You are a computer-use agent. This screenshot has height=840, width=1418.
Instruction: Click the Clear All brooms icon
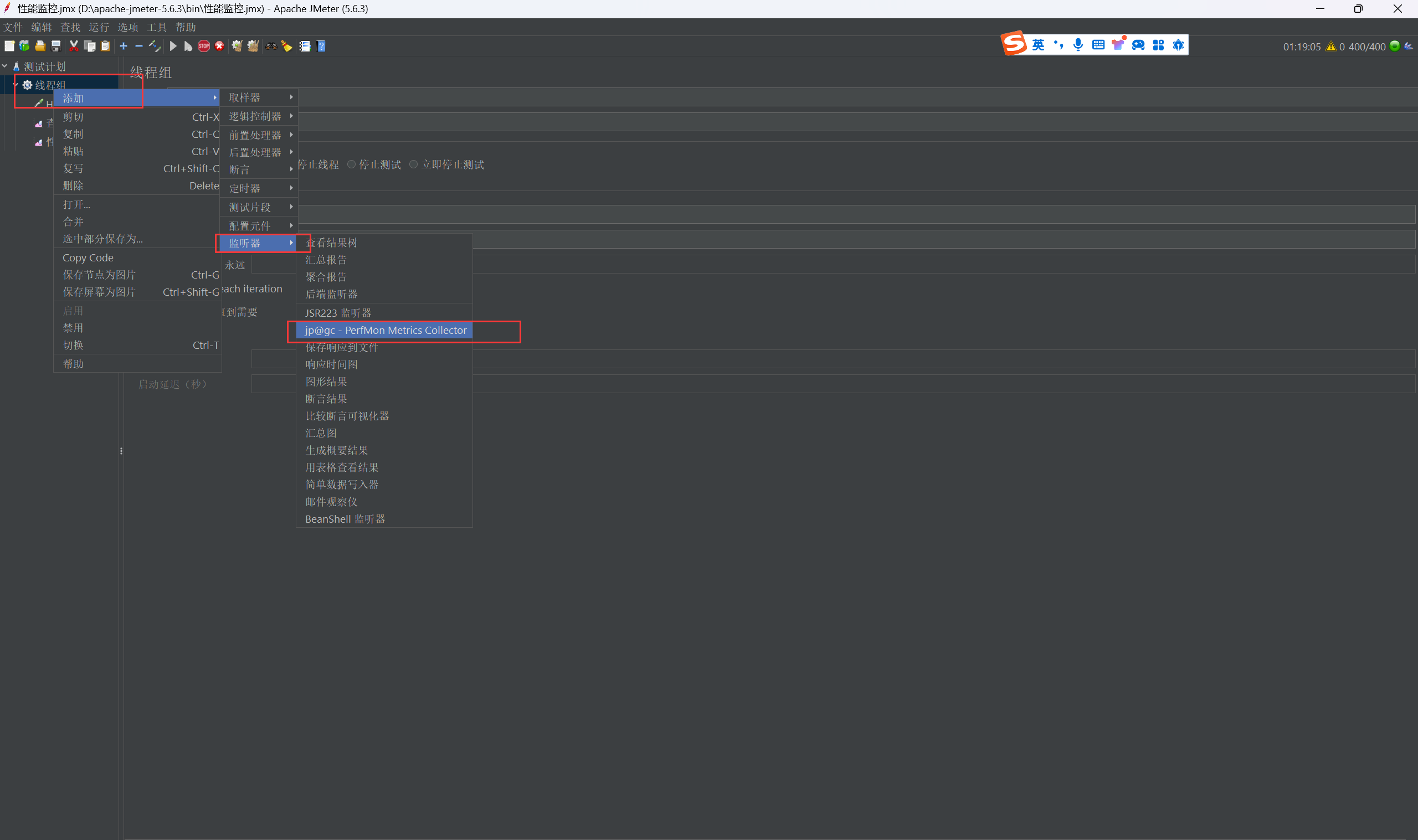[x=253, y=47]
